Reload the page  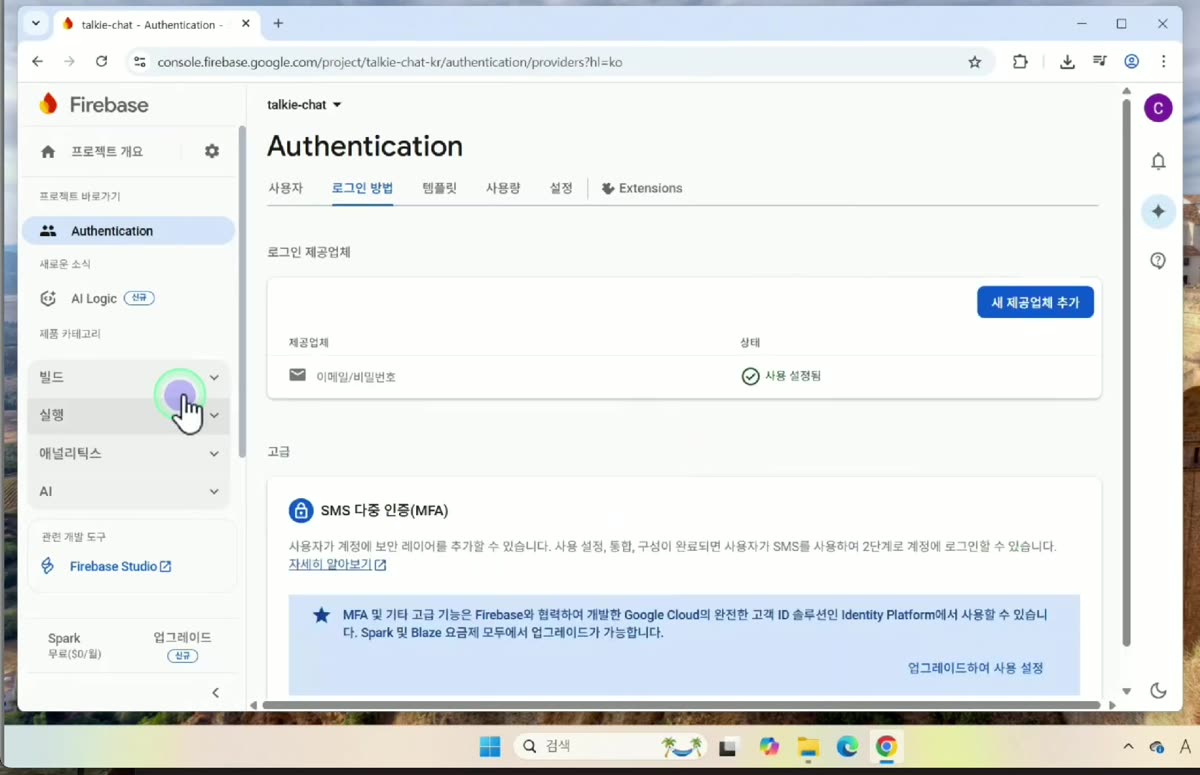pyautogui.click(x=101, y=62)
